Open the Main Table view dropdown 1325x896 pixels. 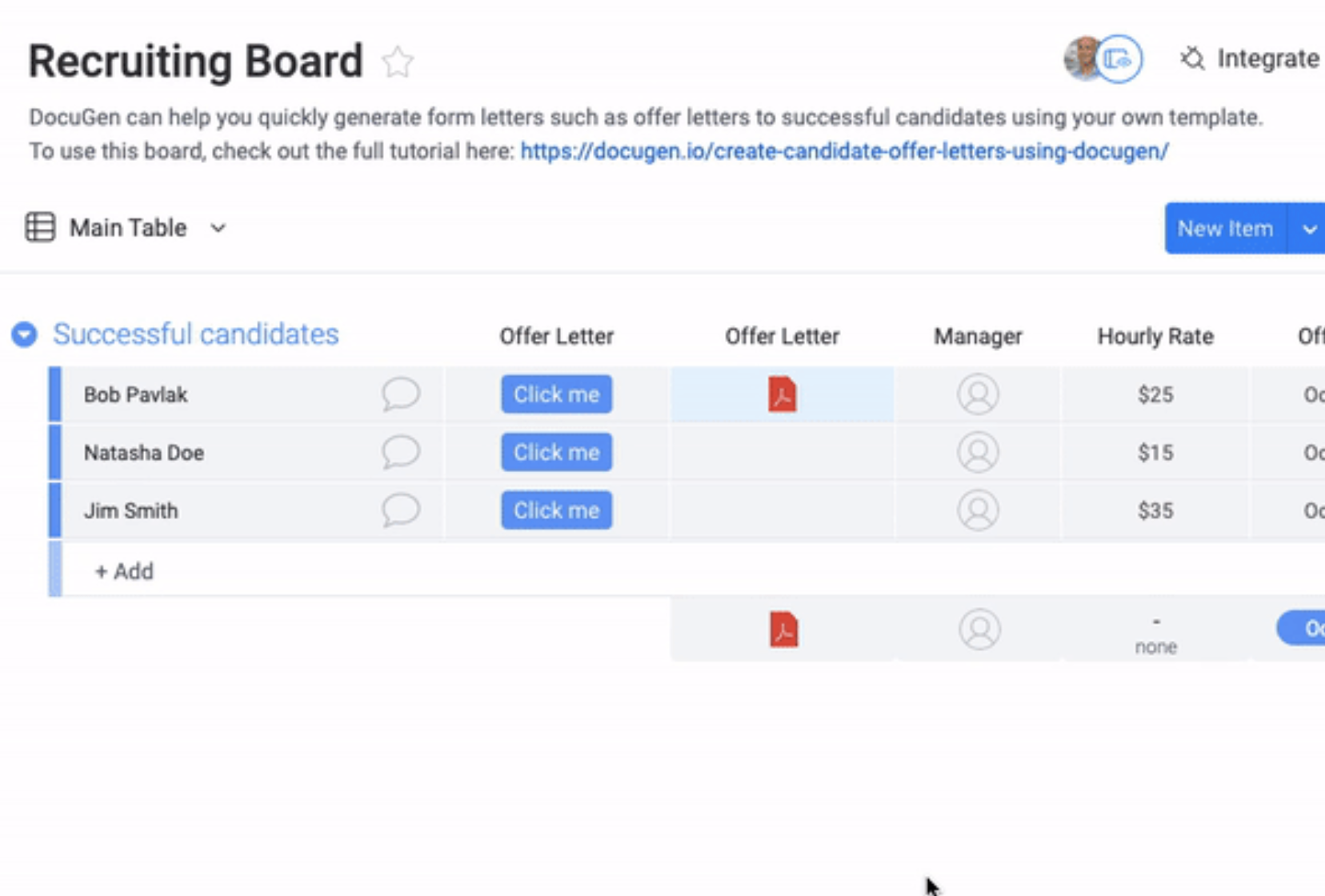[x=218, y=228]
